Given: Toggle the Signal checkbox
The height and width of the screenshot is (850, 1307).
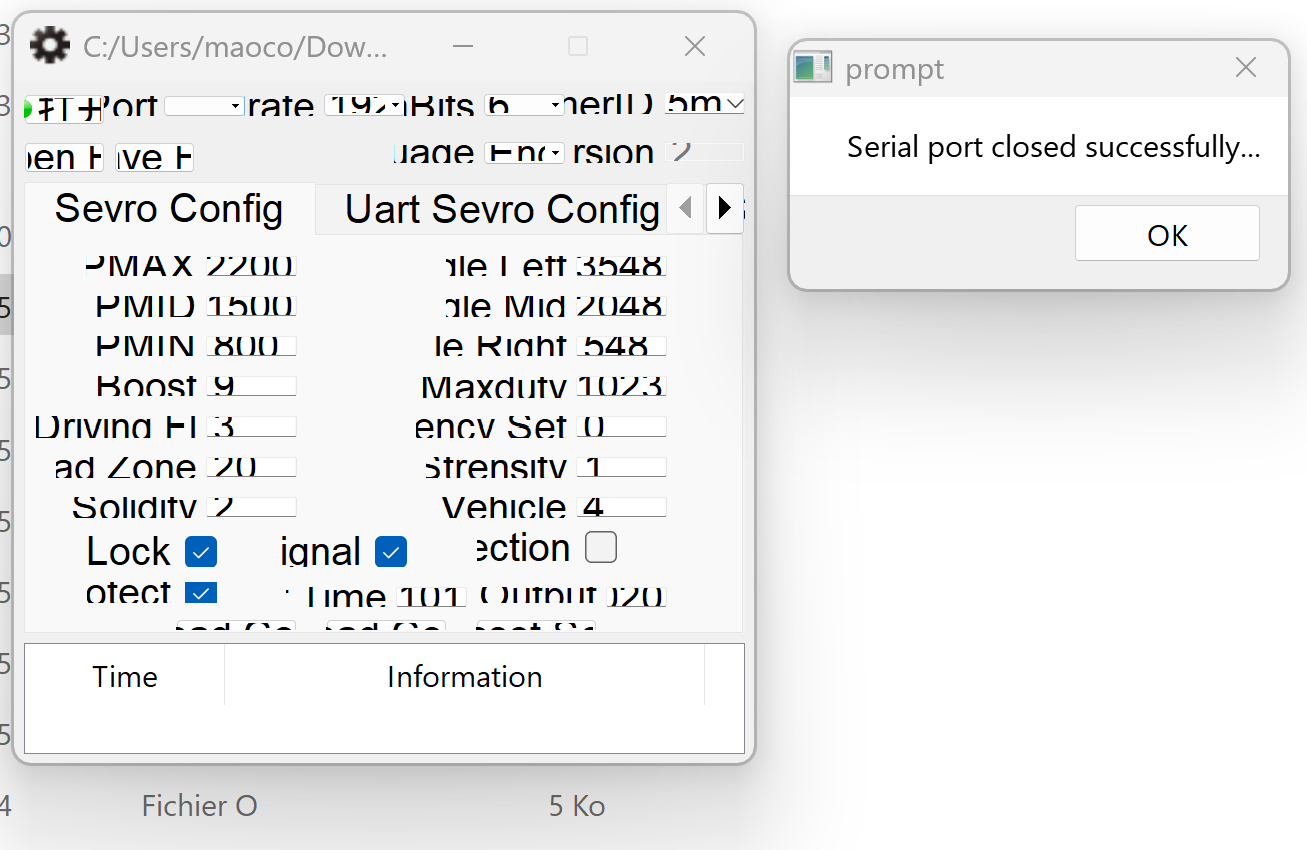Looking at the screenshot, I should point(390,551).
